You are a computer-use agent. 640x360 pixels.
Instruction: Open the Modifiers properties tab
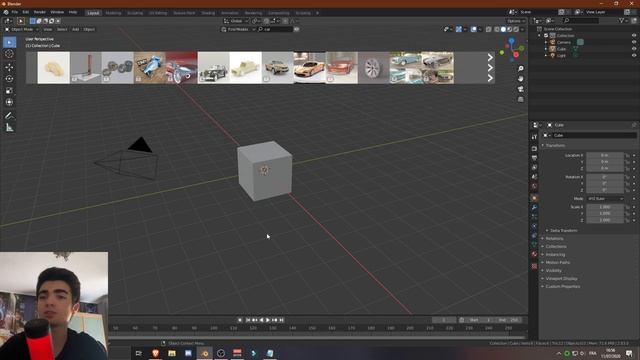click(x=534, y=207)
